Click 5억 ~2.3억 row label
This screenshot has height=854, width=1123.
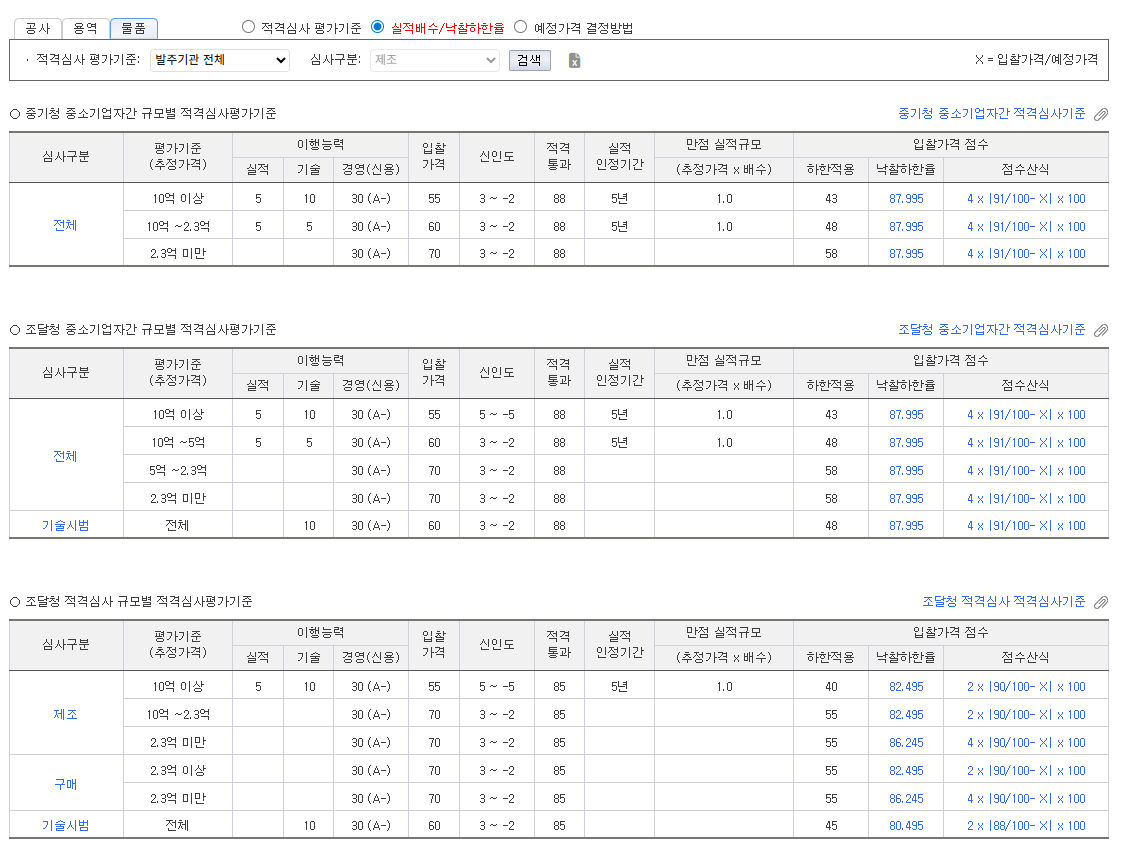click(x=178, y=471)
